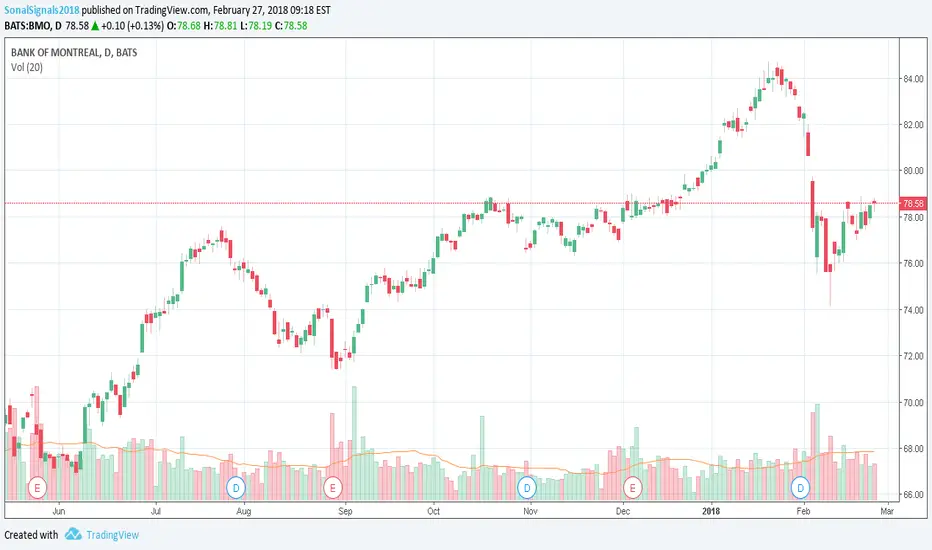Click the green up-arrow price change indicator
Screen dimensions: 932x550
[95, 26]
